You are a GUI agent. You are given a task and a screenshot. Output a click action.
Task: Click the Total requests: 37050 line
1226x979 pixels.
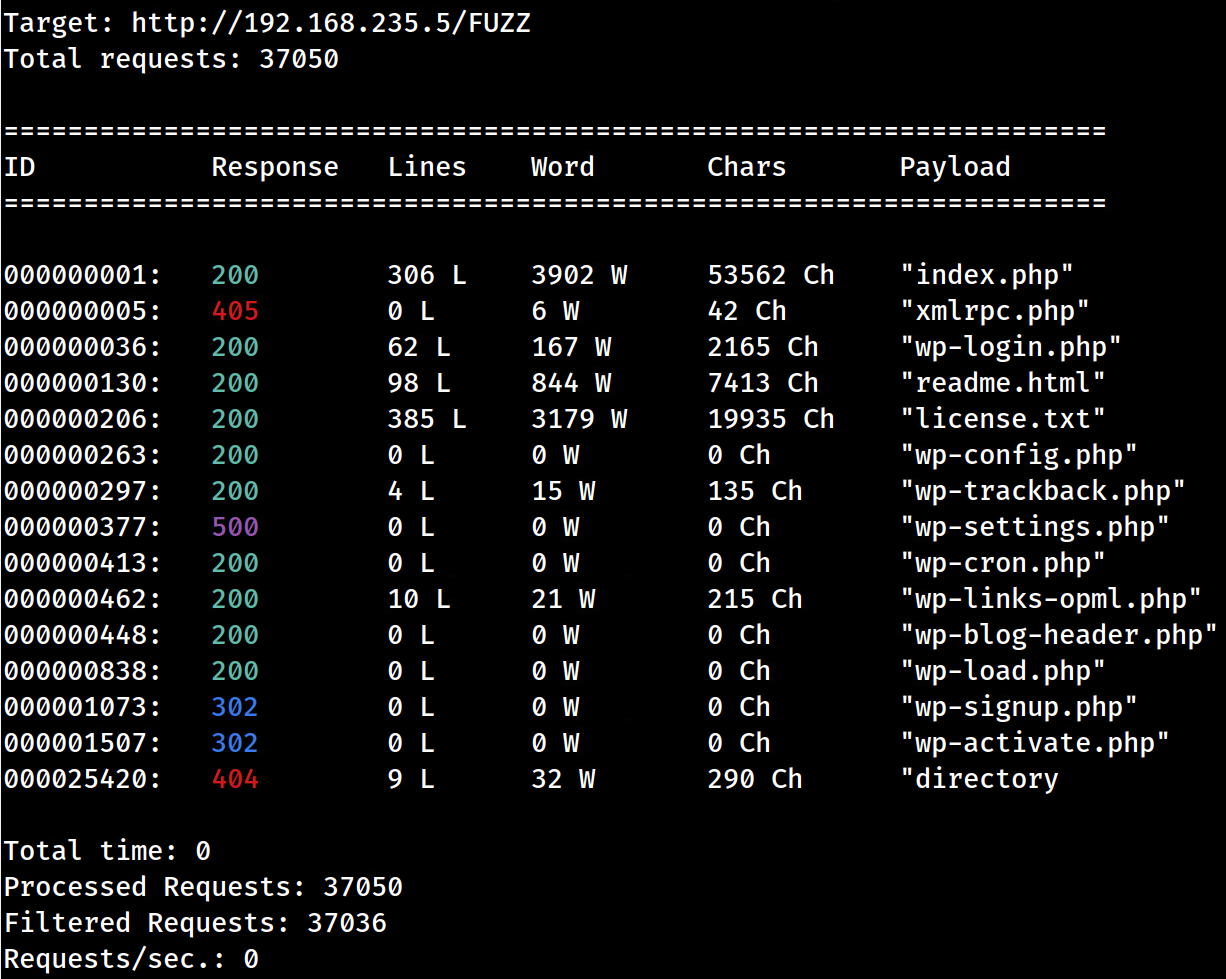[170, 58]
